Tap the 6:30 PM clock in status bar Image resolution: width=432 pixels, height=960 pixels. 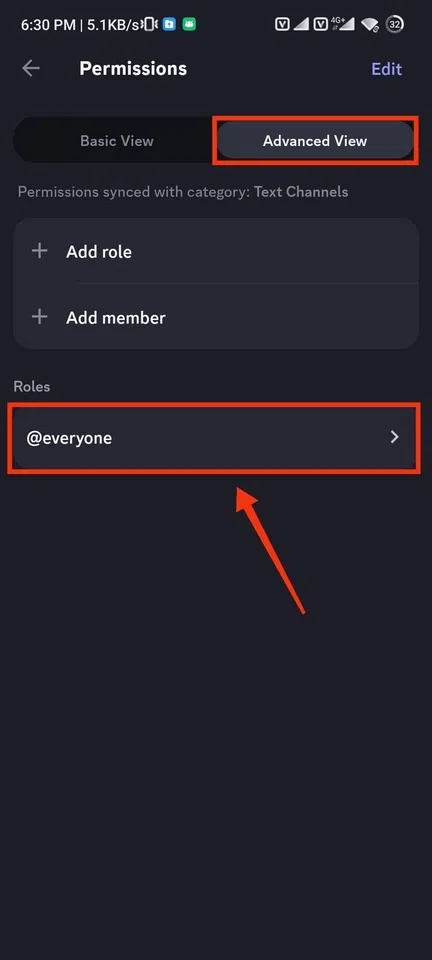pyautogui.click(x=48, y=25)
